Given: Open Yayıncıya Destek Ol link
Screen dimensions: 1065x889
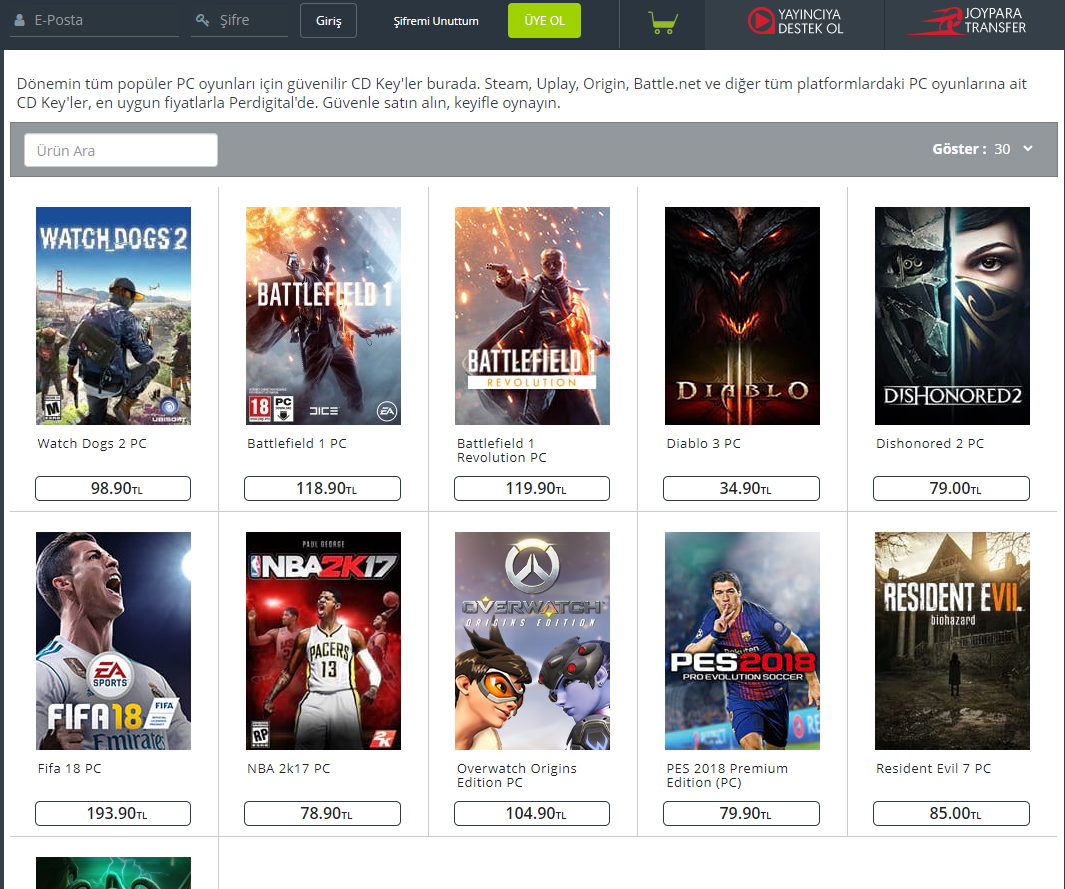Looking at the screenshot, I should pos(795,21).
